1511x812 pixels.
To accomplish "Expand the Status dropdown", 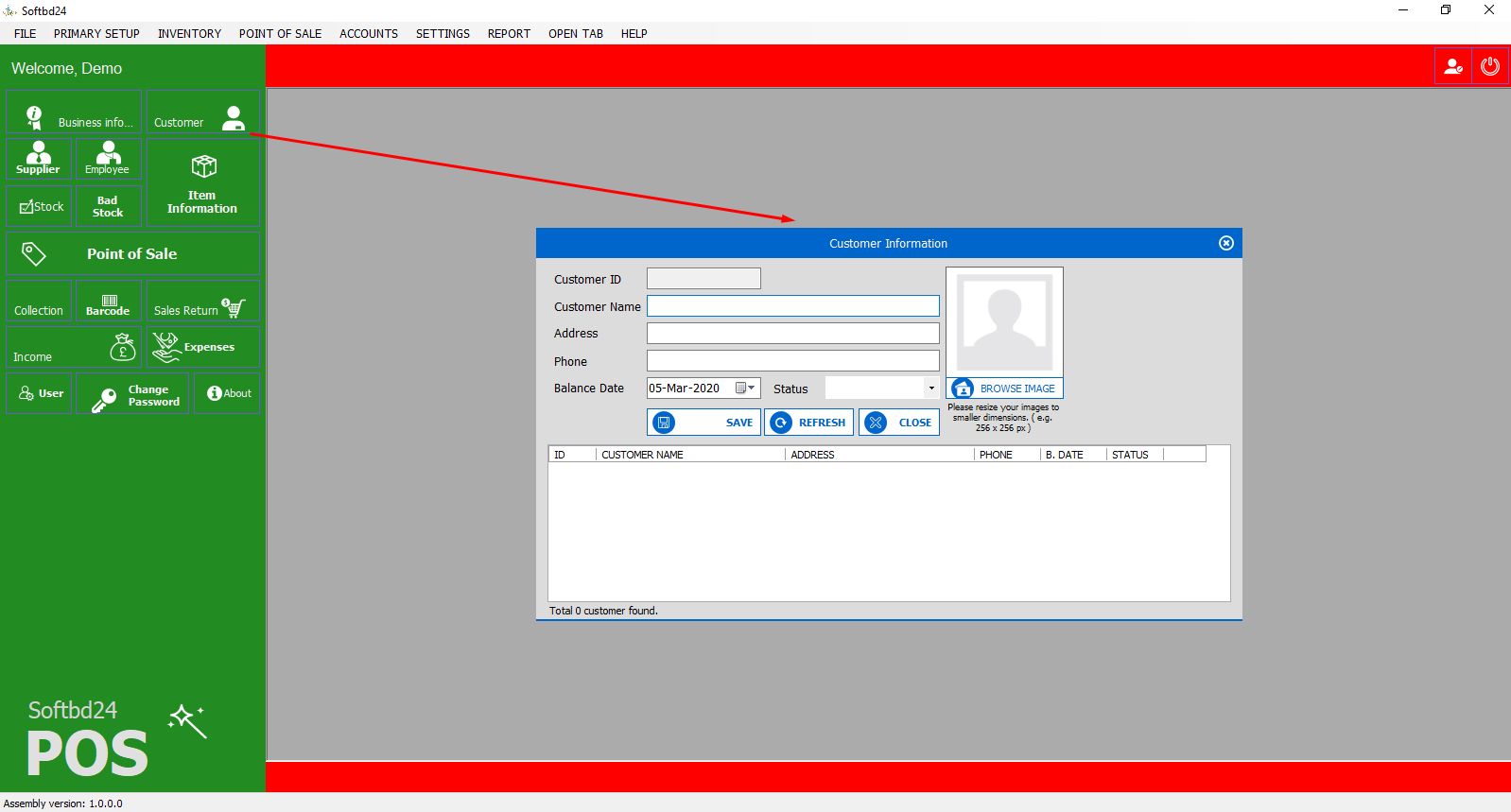I will coord(930,388).
